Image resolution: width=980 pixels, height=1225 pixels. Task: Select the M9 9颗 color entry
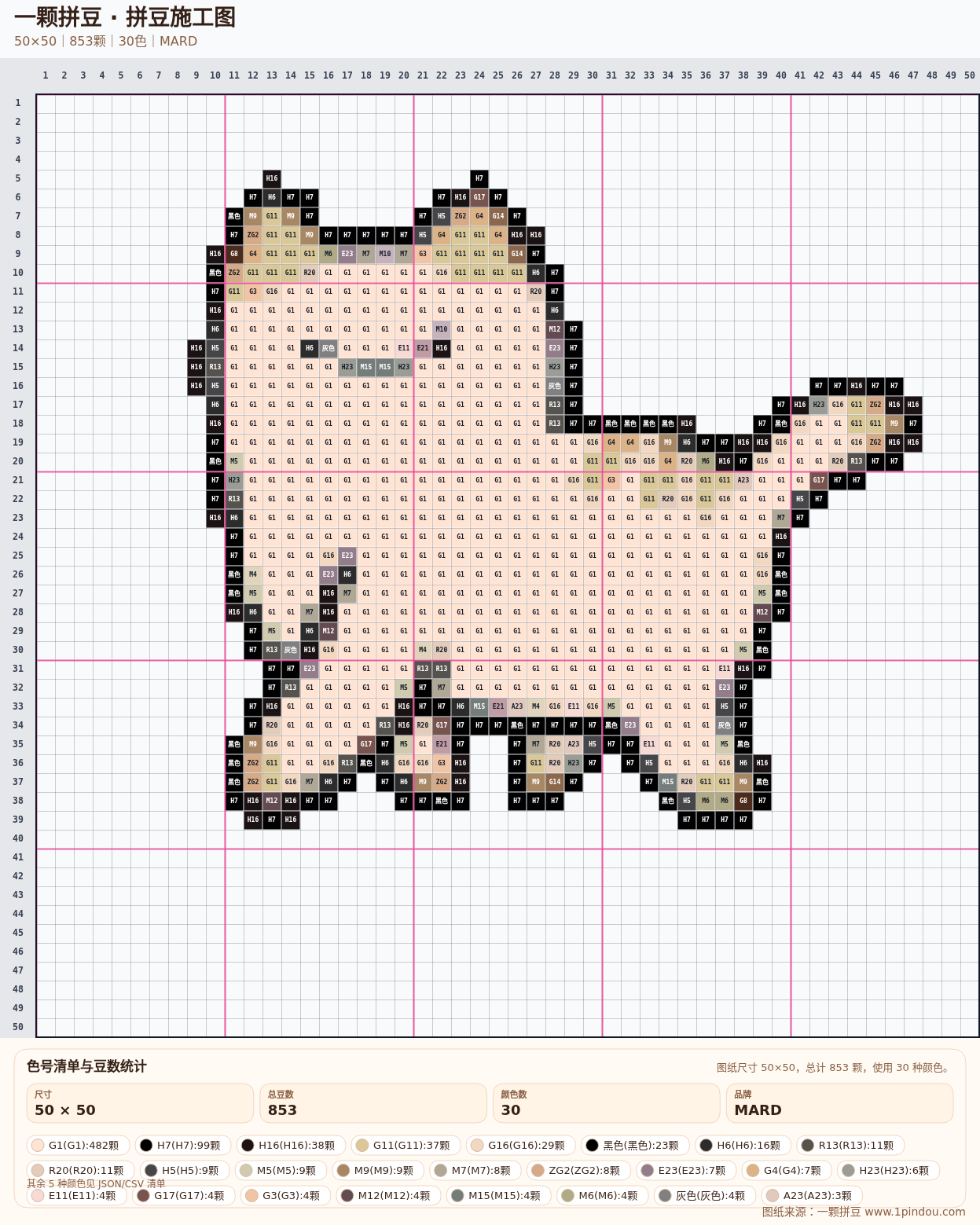tap(376, 1170)
